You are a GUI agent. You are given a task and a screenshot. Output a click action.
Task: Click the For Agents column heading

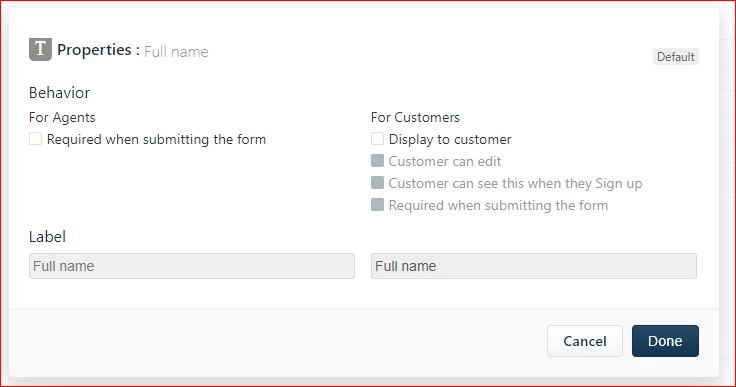(x=62, y=117)
